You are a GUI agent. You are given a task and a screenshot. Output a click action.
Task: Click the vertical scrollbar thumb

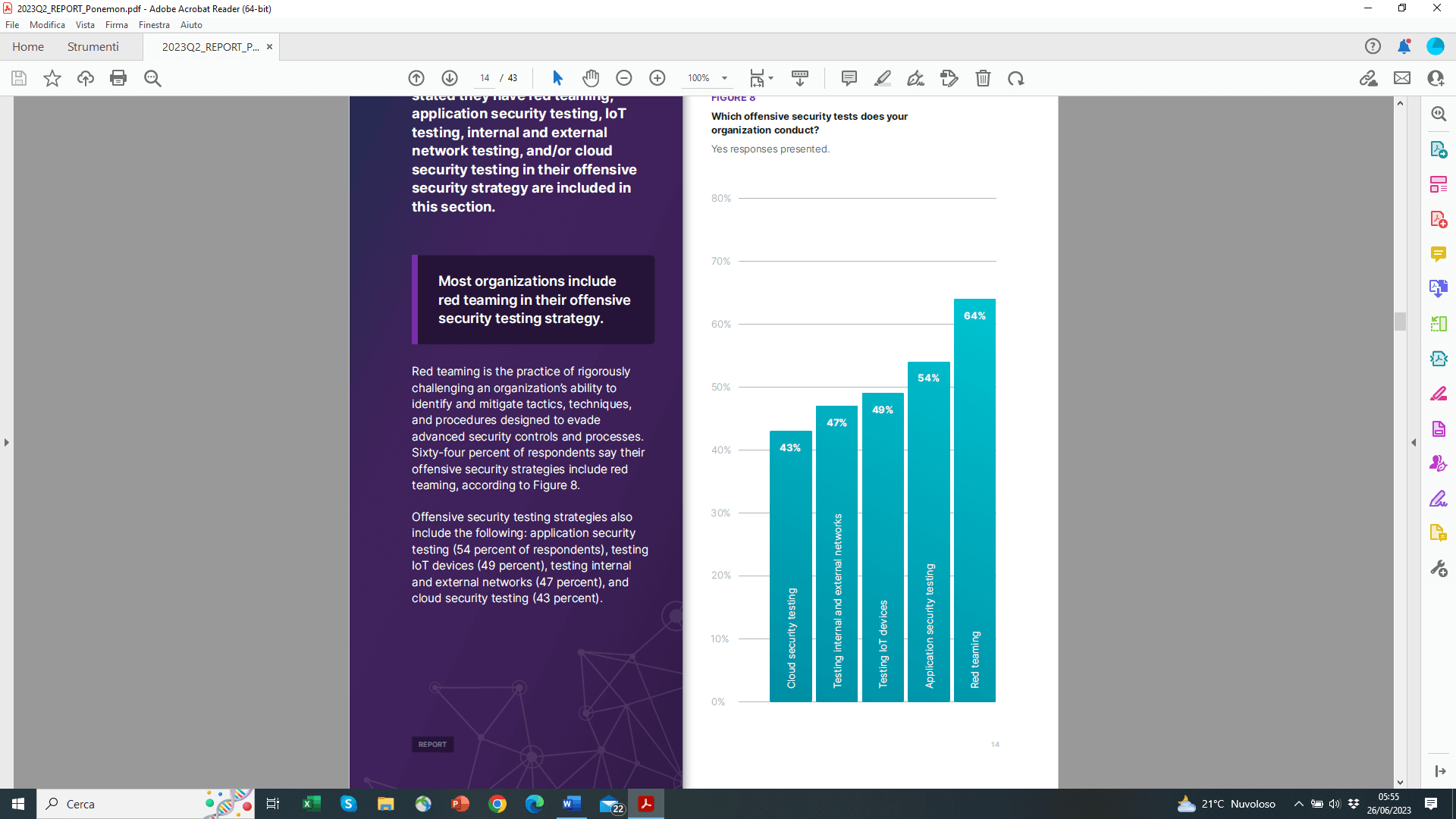click(1400, 321)
